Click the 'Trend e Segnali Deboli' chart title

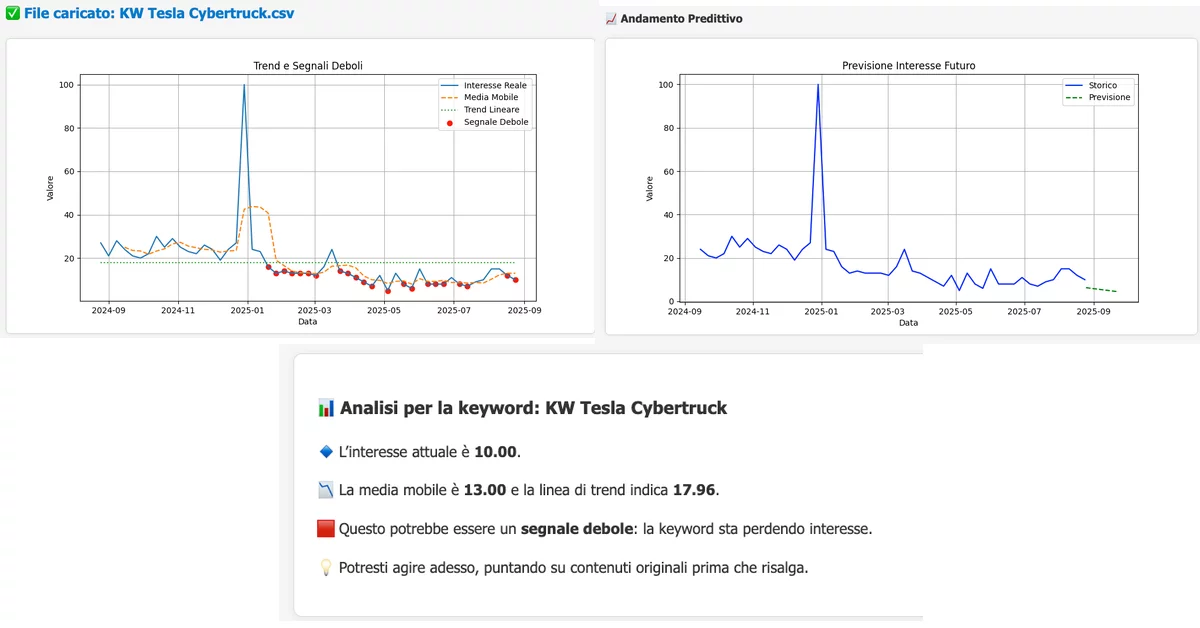click(x=308, y=66)
